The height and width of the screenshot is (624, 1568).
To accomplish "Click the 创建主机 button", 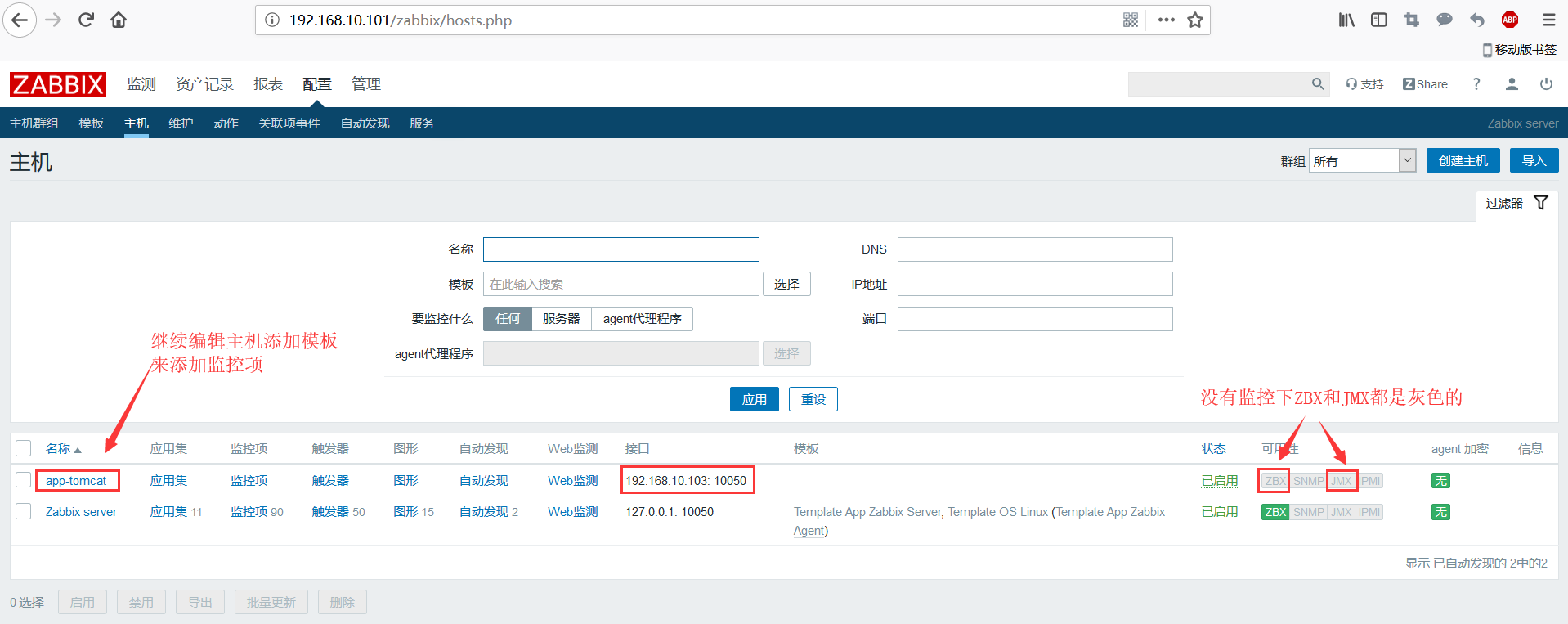I will [1463, 160].
